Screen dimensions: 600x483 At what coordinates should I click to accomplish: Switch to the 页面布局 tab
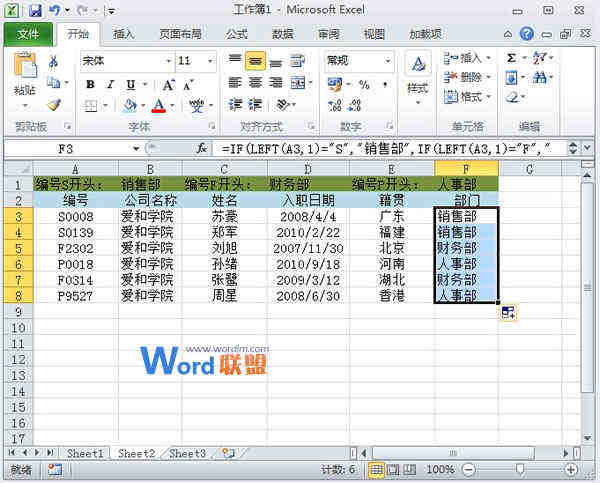(x=180, y=34)
